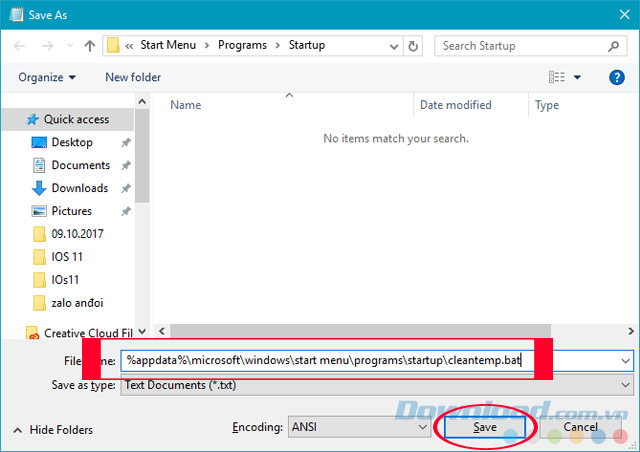Click the pin icon next to Downloads
The image size is (640, 452).
pos(126,188)
